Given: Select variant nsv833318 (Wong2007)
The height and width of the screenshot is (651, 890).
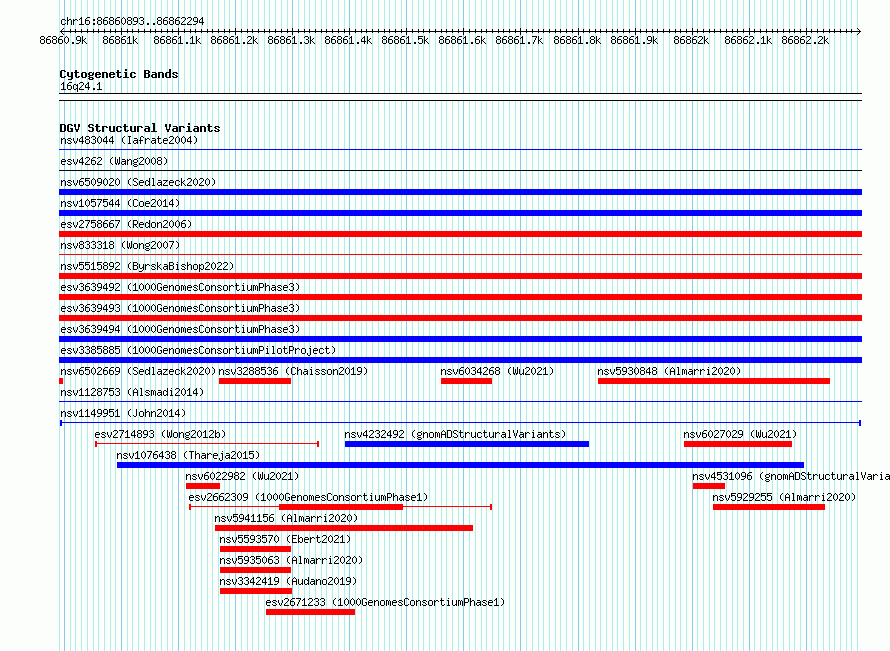Looking at the screenshot, I should tap(120, 245).
